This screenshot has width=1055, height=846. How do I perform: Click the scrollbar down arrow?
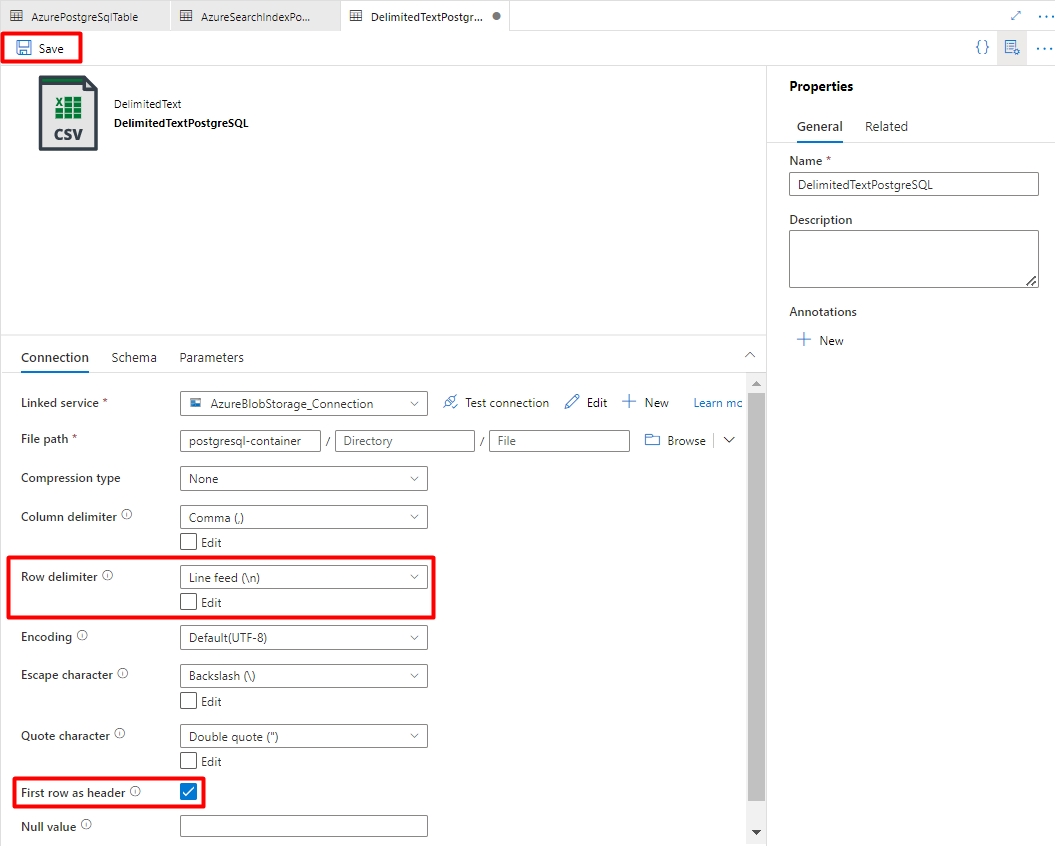tap(756, 833)
